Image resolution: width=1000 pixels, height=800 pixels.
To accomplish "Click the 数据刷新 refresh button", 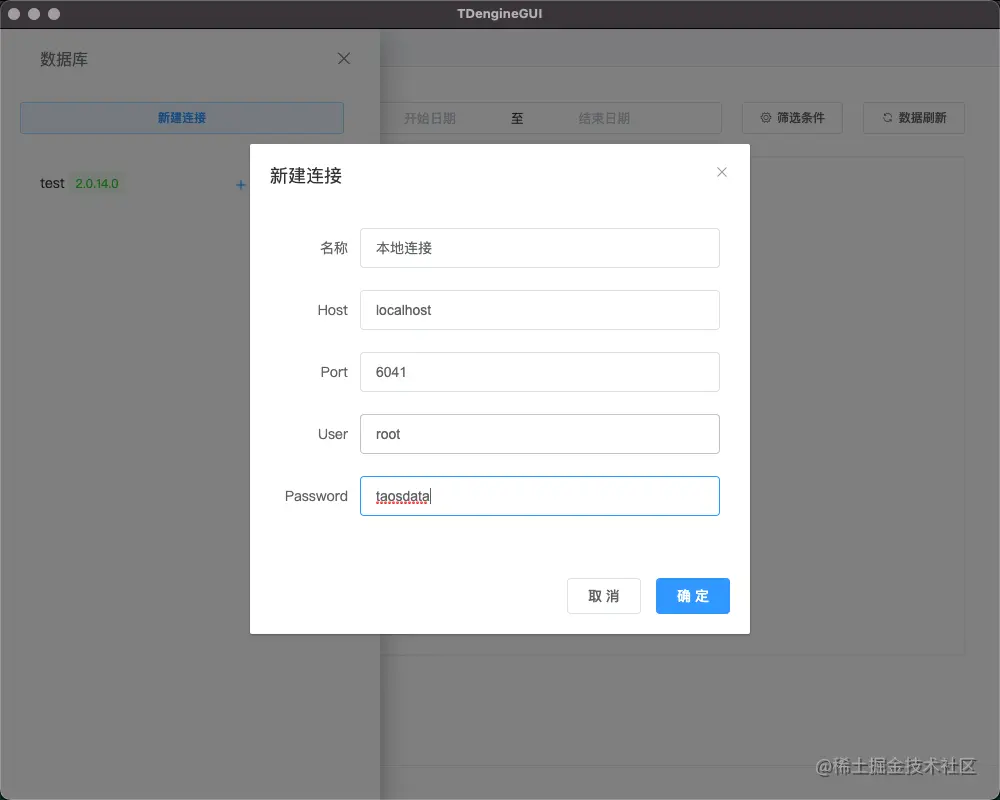I will pos(914,118).
